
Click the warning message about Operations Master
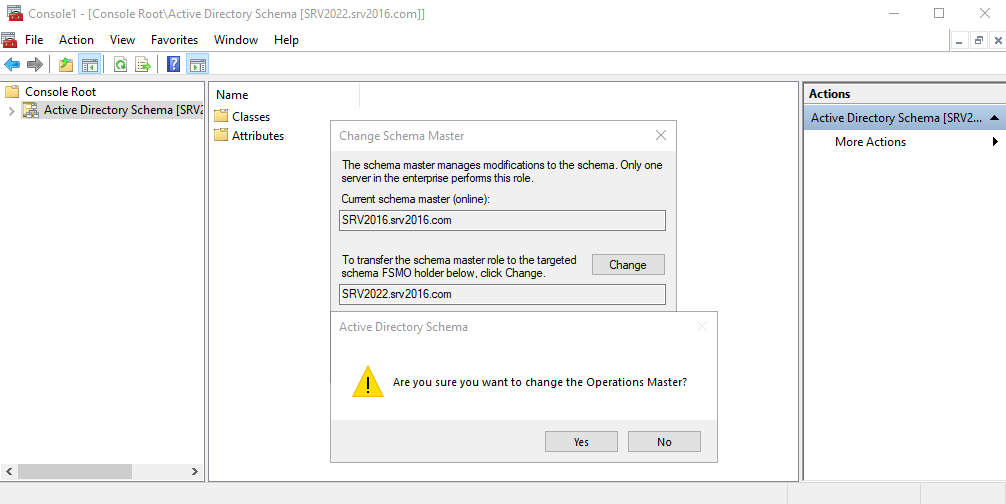click(x=540, y=382)
